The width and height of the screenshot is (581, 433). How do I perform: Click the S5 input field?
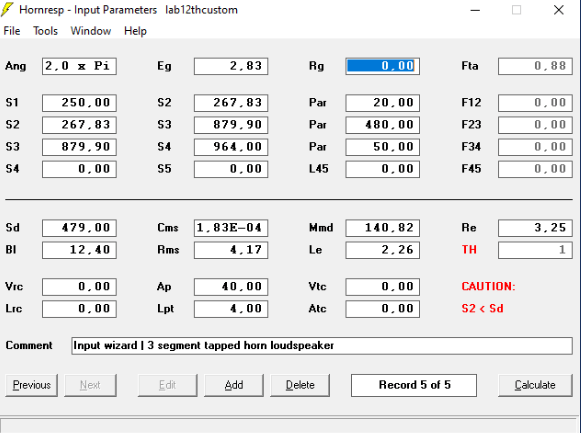(x=231, y=169)
